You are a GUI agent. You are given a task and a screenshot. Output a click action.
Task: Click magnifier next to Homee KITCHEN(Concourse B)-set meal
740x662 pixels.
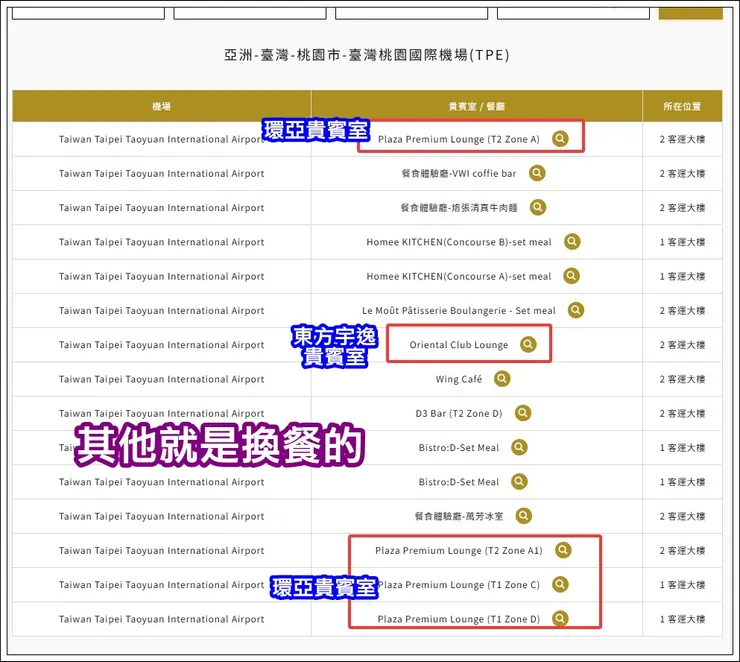(572, 242)
